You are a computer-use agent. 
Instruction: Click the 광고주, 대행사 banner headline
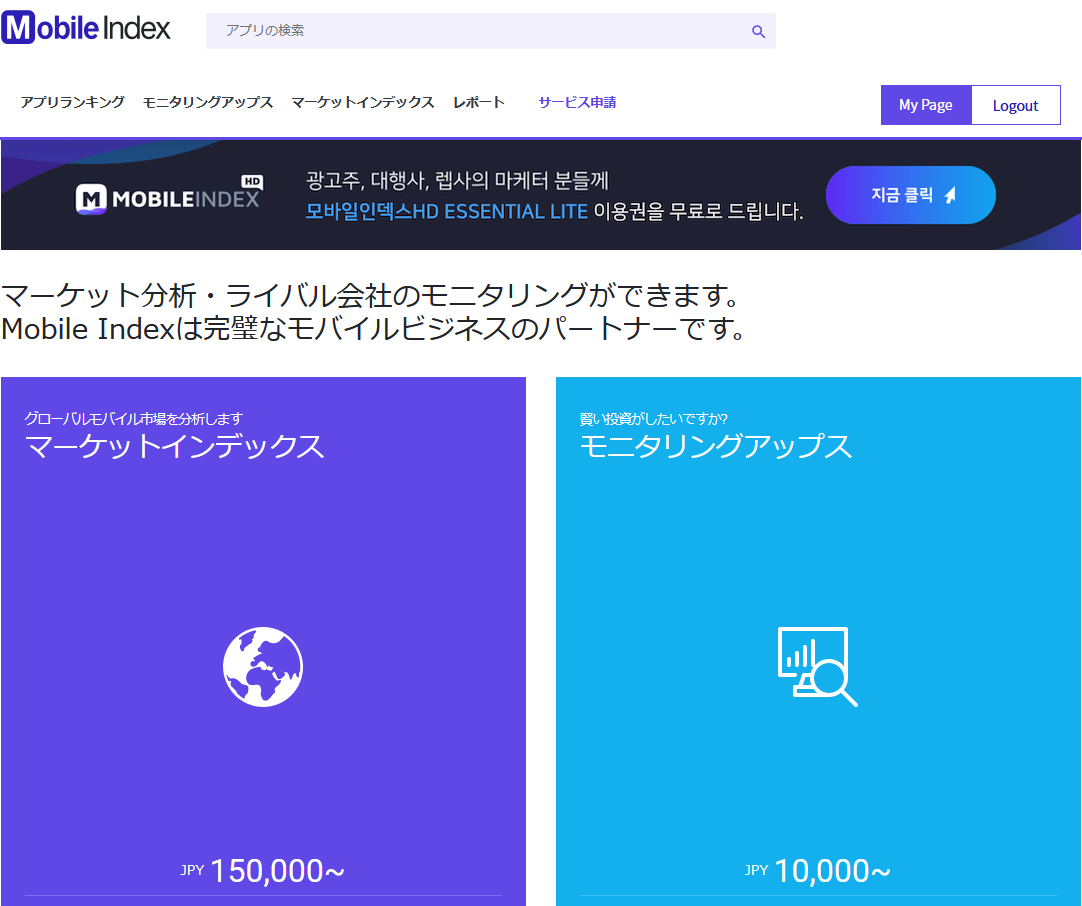[x=457, y=181]
